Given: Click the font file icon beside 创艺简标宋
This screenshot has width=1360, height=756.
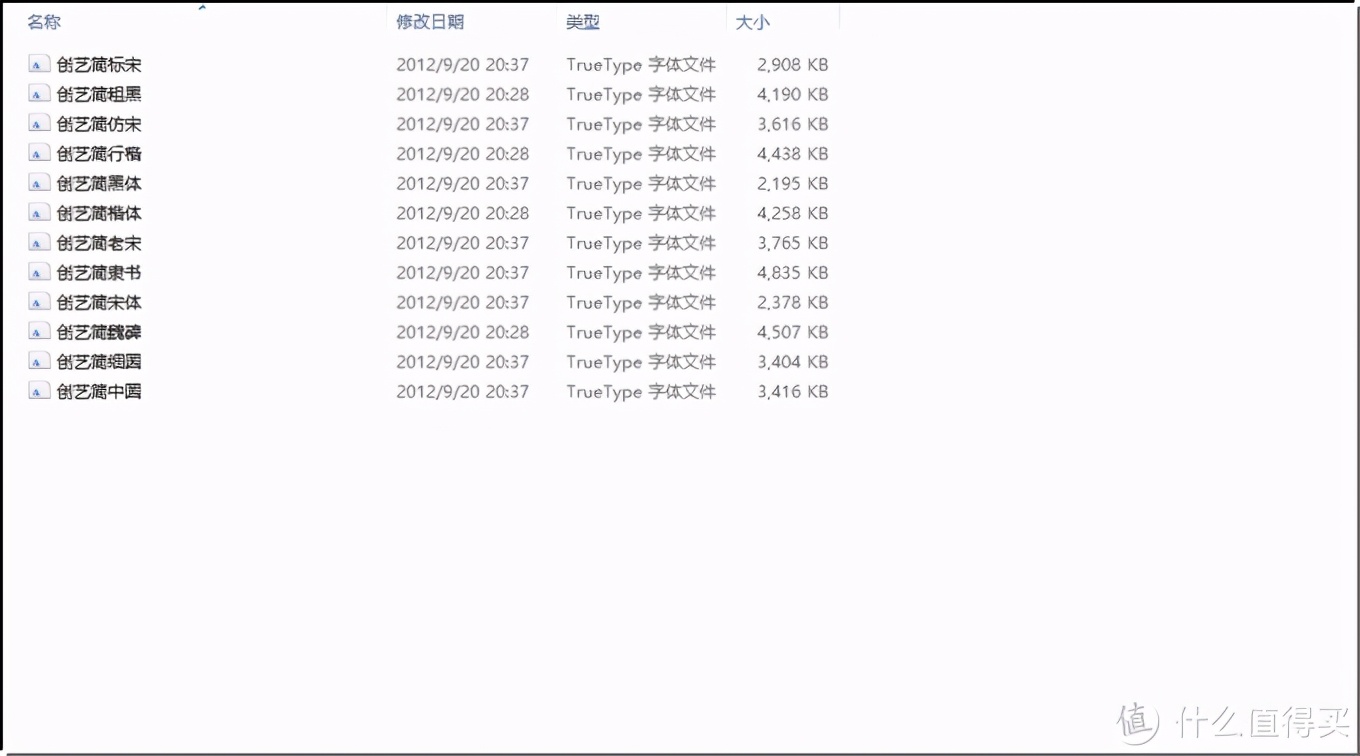Looking at the screenshot, I should point(38,64).
